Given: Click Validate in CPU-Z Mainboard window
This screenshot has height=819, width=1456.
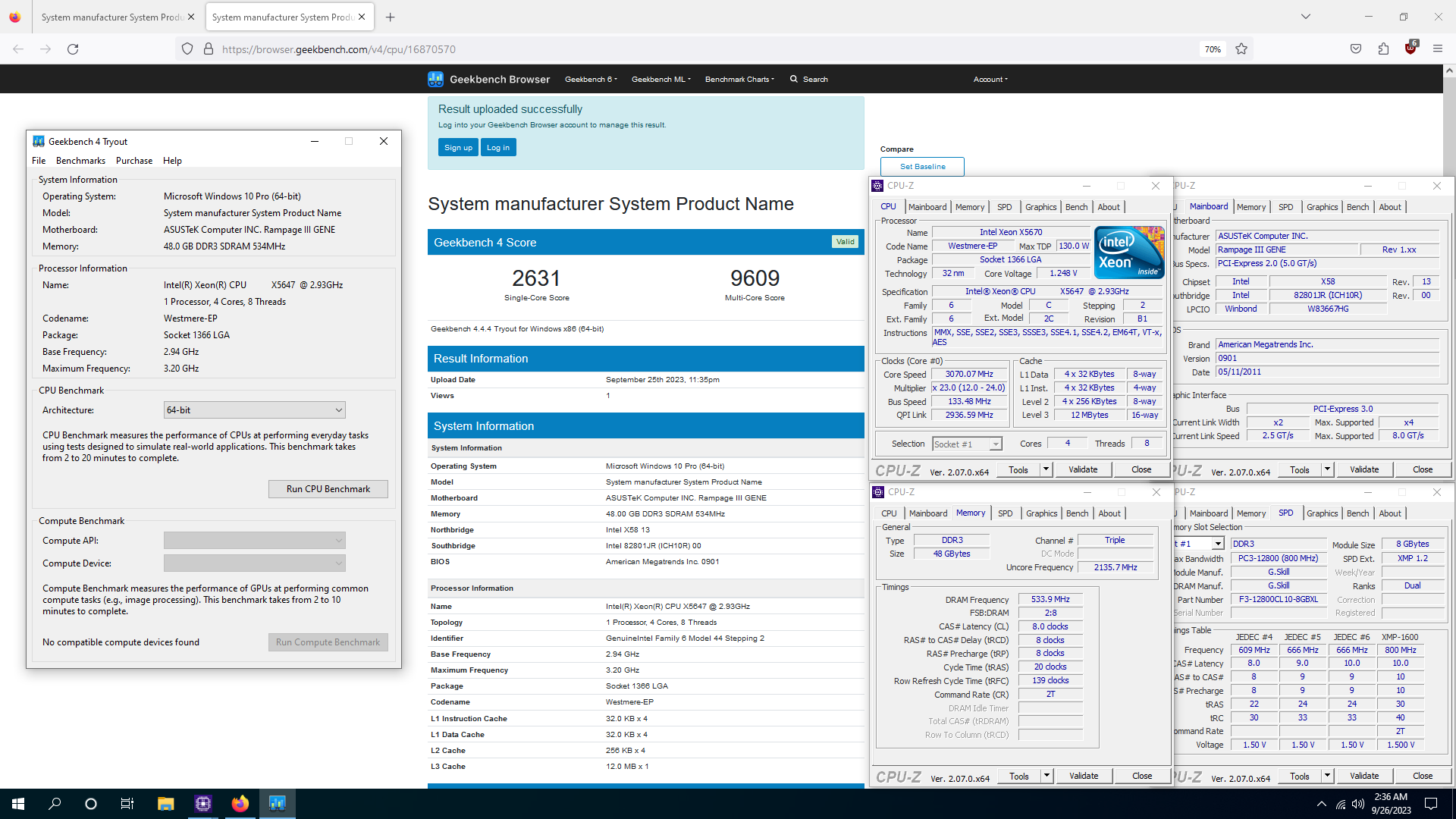Looking at the screenshot, I should point(1364,469).
